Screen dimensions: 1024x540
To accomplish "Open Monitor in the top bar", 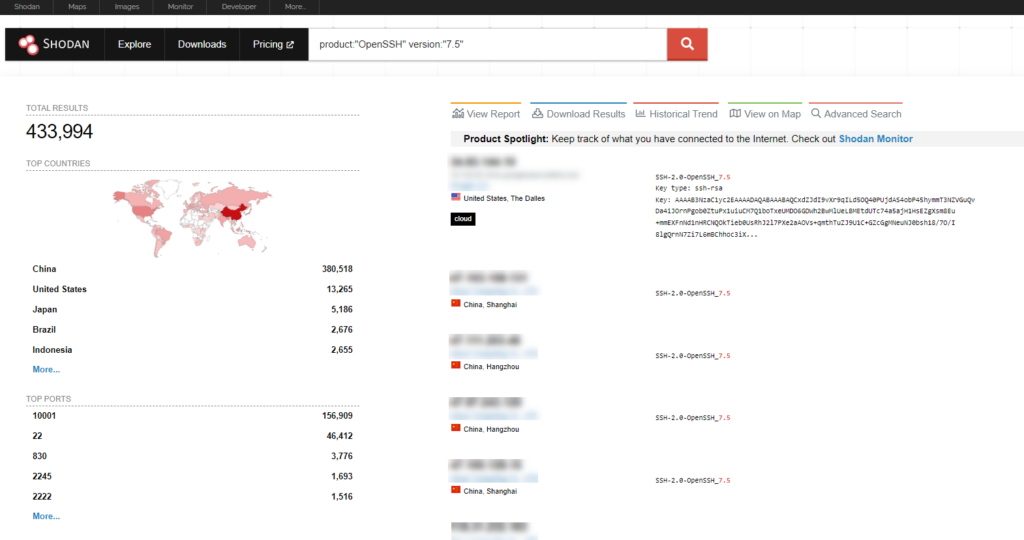I will click(180, 7).
